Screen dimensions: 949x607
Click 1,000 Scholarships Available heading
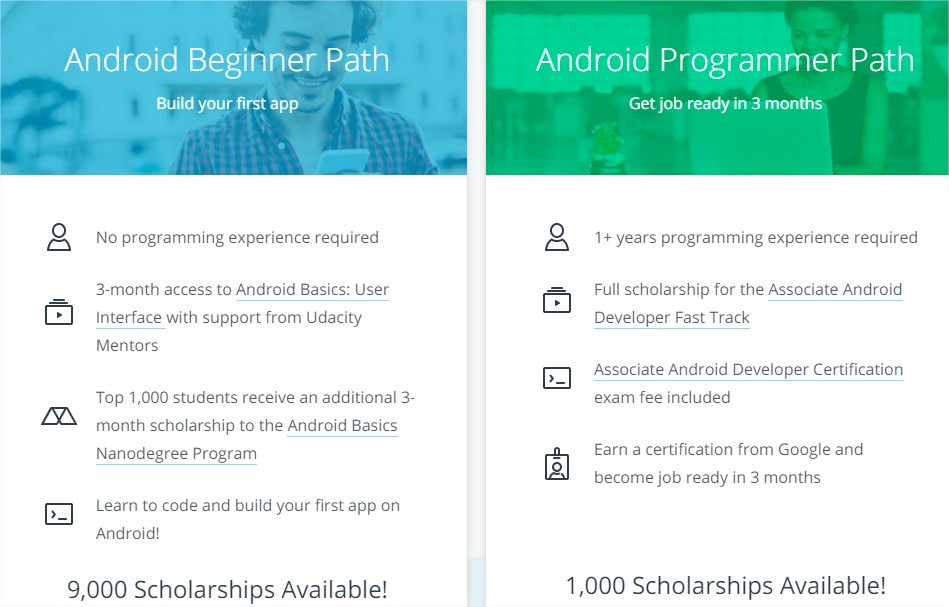pyautogui.click(x=726, y=585)
